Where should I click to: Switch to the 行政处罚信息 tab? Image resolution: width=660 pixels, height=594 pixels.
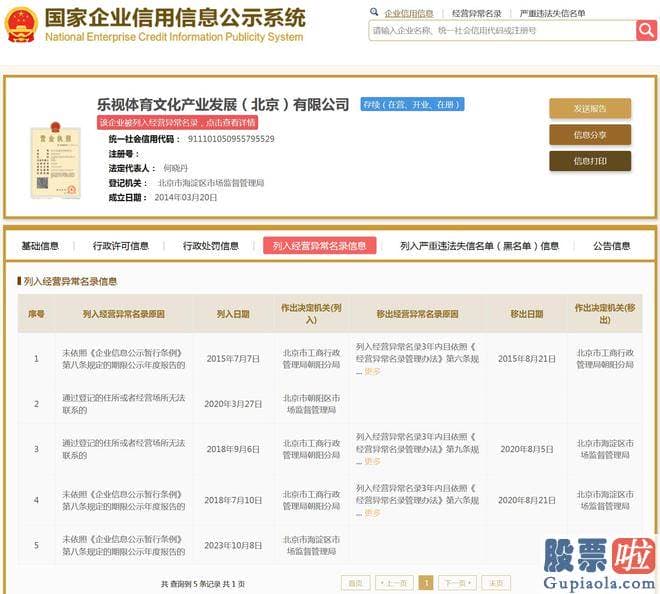(x=210, y=246)
